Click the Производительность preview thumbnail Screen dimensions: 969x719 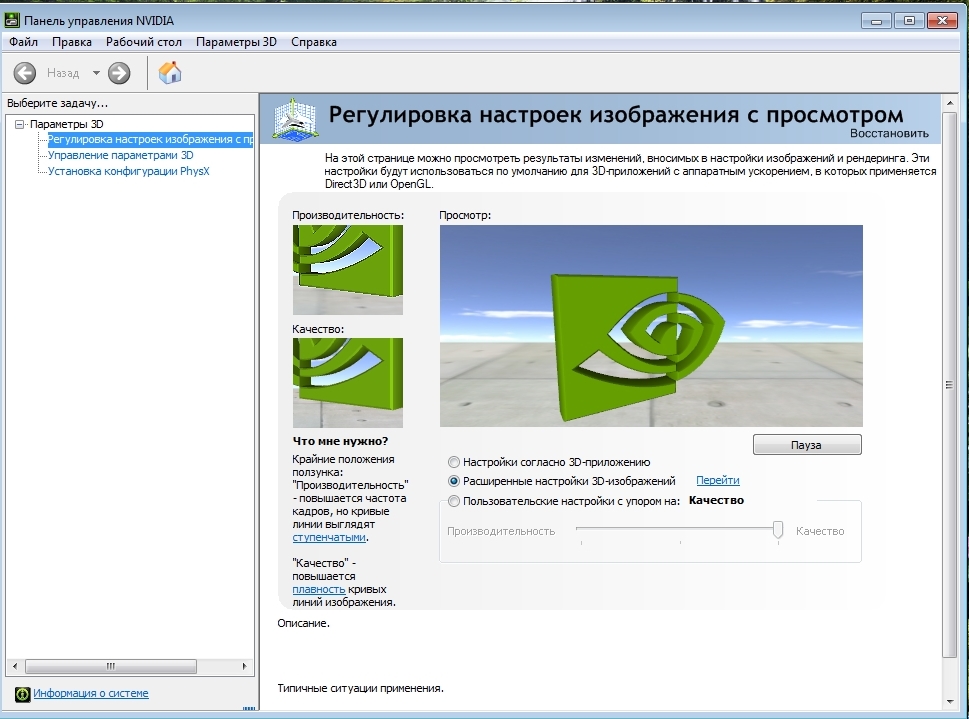(x=347, y=270)
